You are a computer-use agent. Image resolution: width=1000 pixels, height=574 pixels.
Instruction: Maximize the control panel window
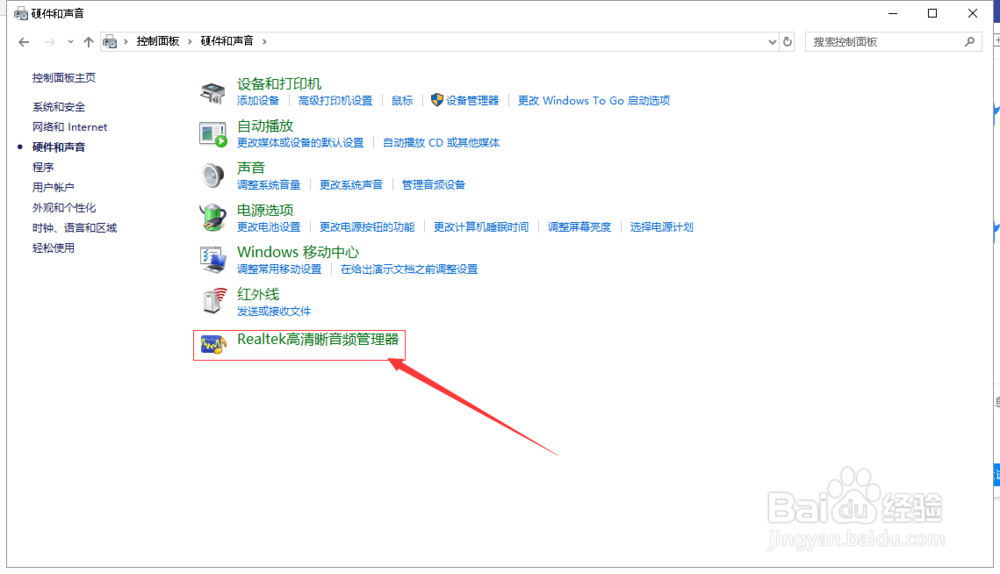[x=932, y=13]
